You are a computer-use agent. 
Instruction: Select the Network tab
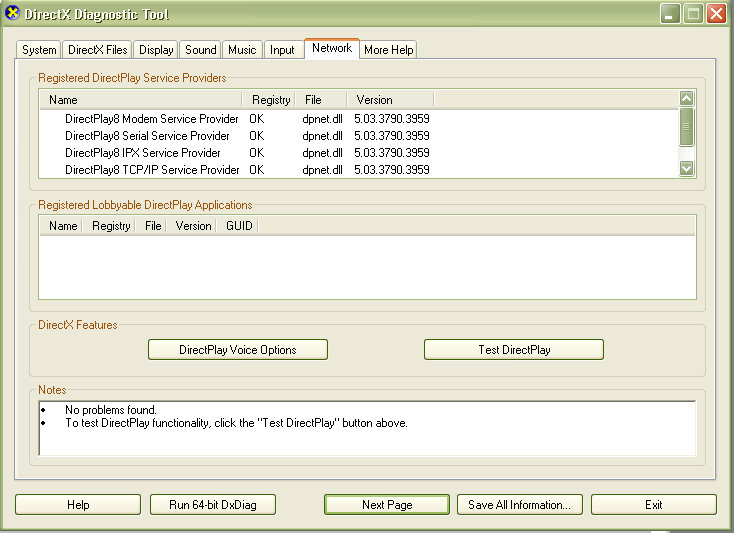click(x=332, y=48)
